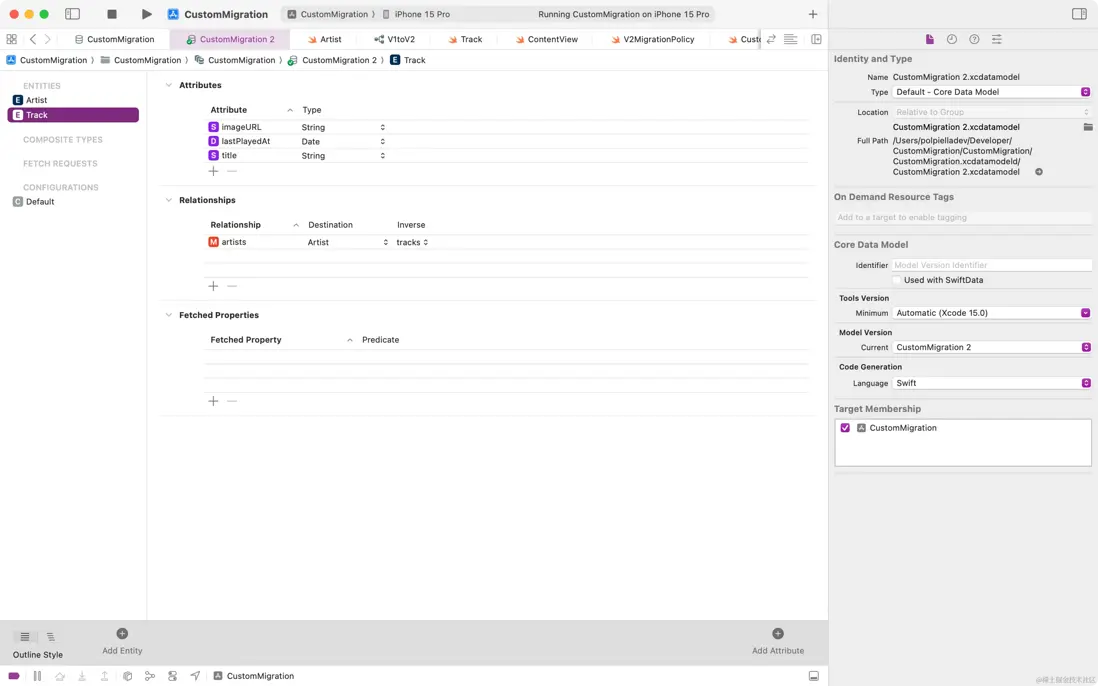Select the Data Model inspector sliders icon
Viewport: 1098px width, 686px height.
[x=996, y=39]
